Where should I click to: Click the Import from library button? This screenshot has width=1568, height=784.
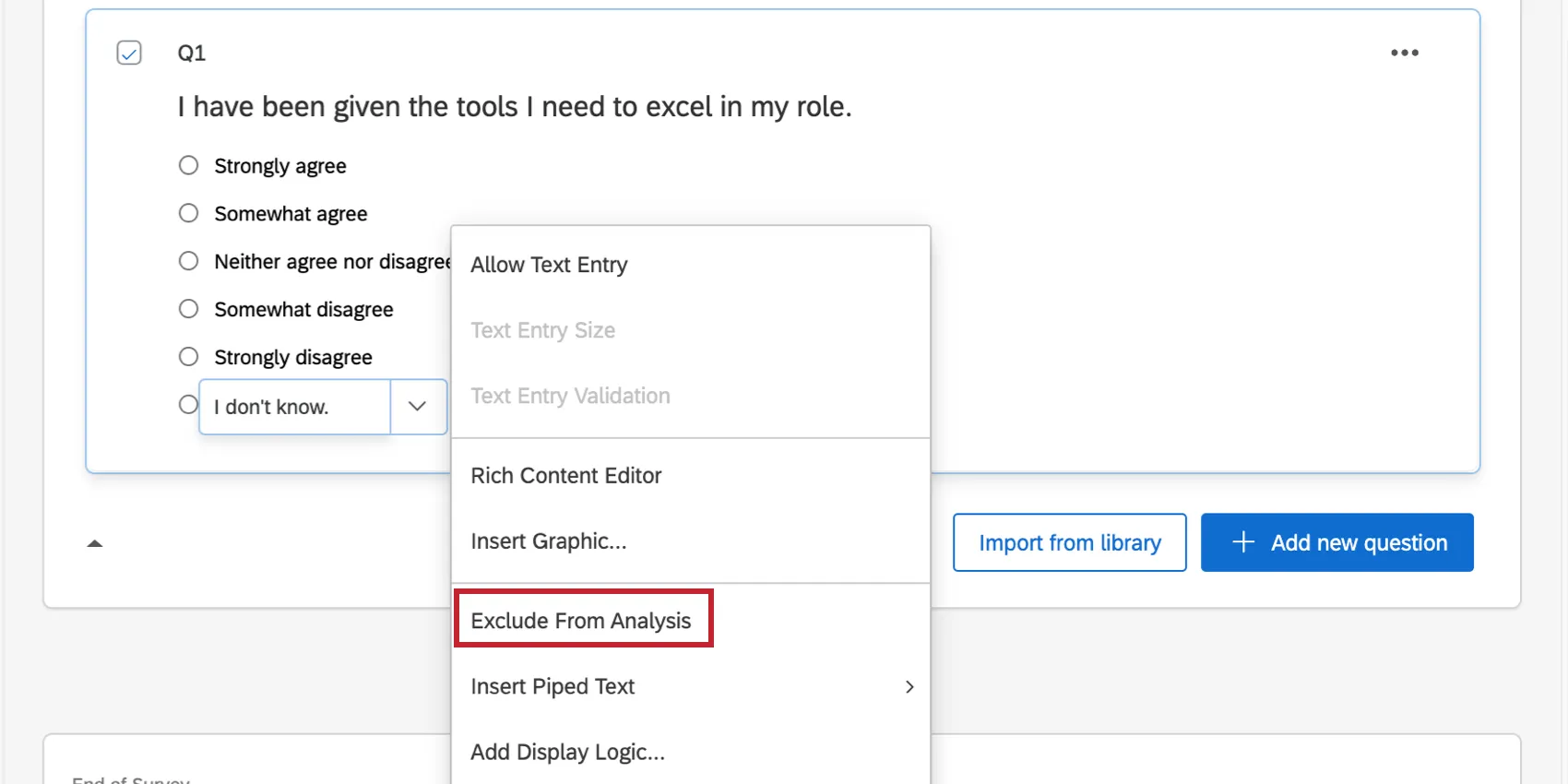1069,542
